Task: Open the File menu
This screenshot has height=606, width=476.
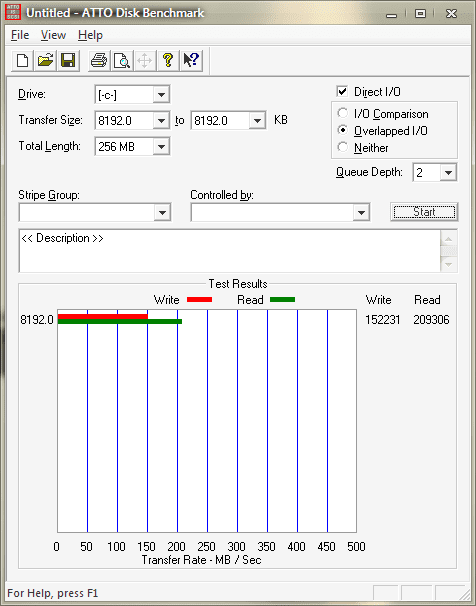Action: pos(20,35)
